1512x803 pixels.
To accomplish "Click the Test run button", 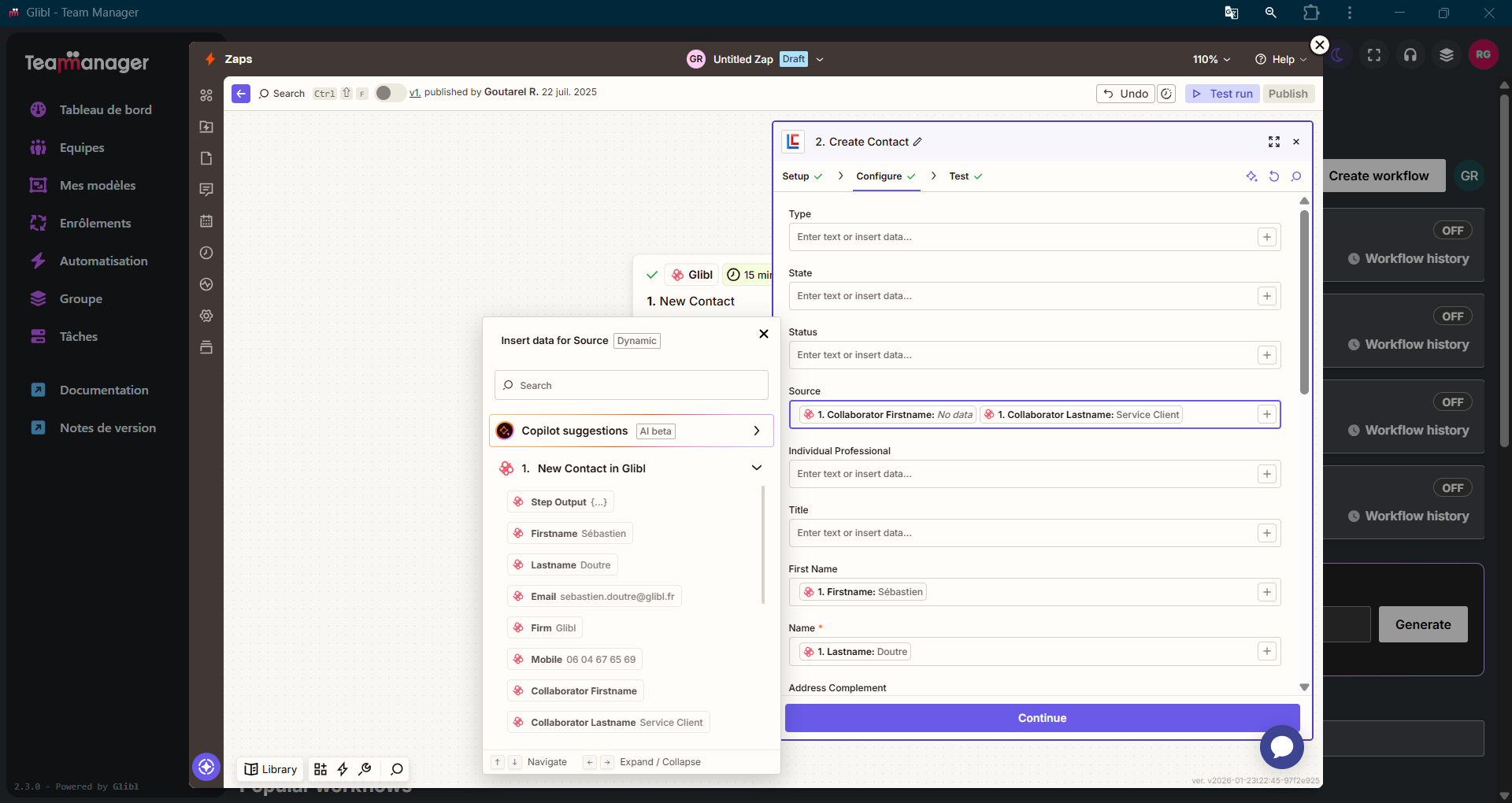I will [1222, 94].
